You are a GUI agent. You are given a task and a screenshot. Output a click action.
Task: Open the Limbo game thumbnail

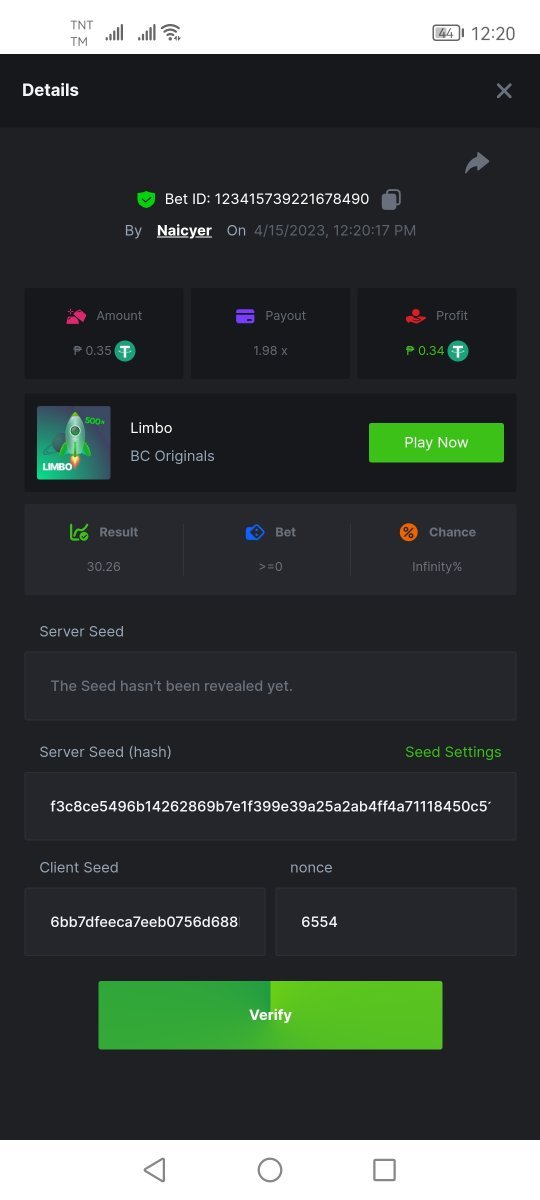(x=74, y=442)
